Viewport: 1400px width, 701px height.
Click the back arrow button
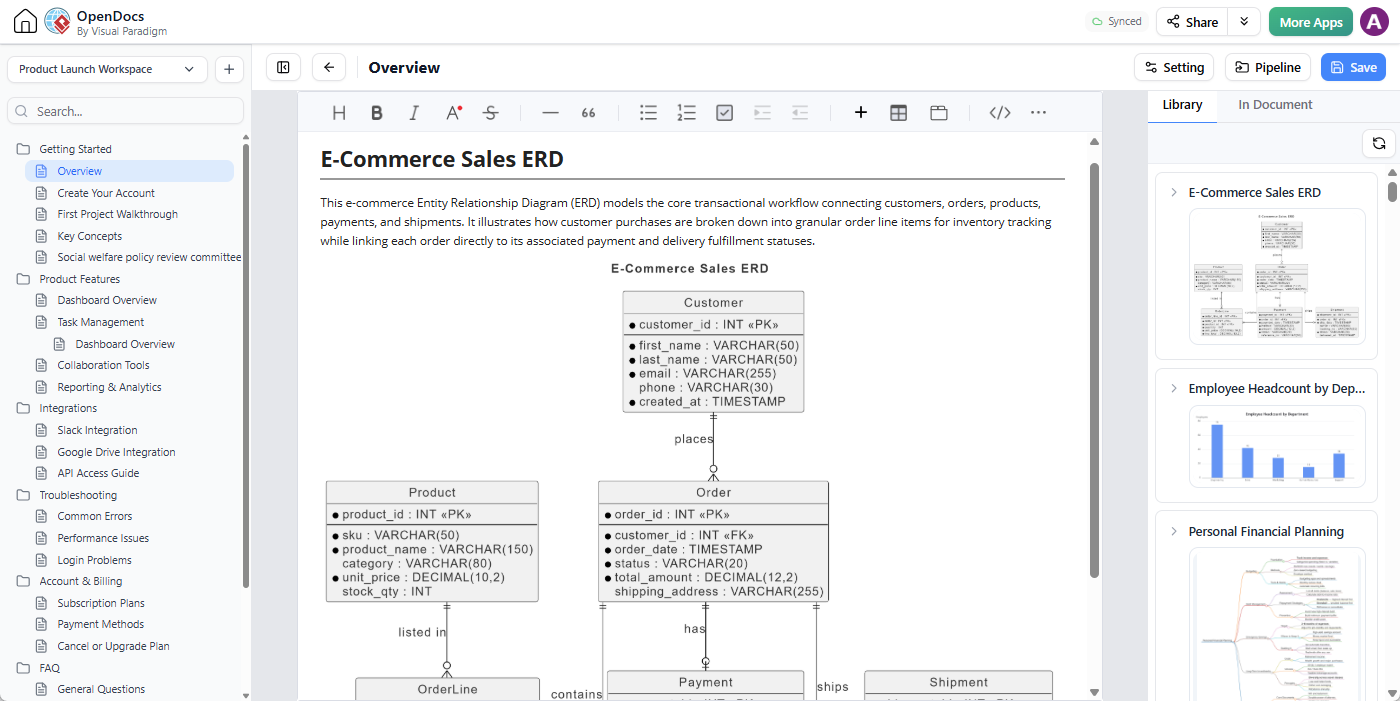click(x=329, y=67)
